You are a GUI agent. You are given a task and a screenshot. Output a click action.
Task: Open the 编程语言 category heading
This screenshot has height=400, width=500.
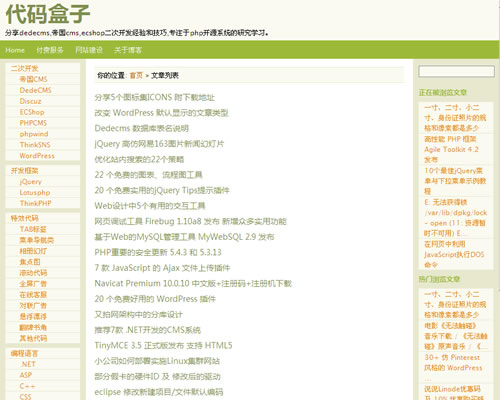pos(24,353)
